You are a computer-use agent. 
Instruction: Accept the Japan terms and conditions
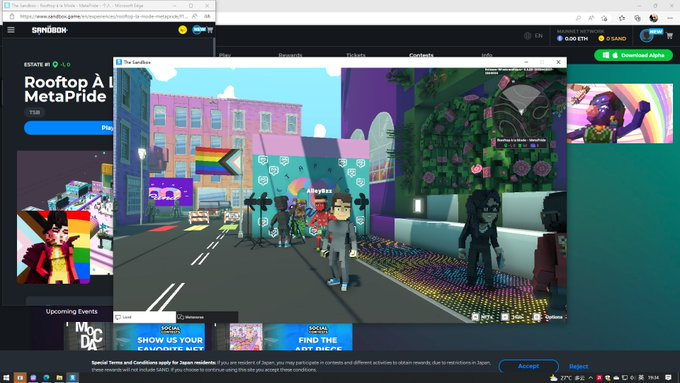click(528, 366)
